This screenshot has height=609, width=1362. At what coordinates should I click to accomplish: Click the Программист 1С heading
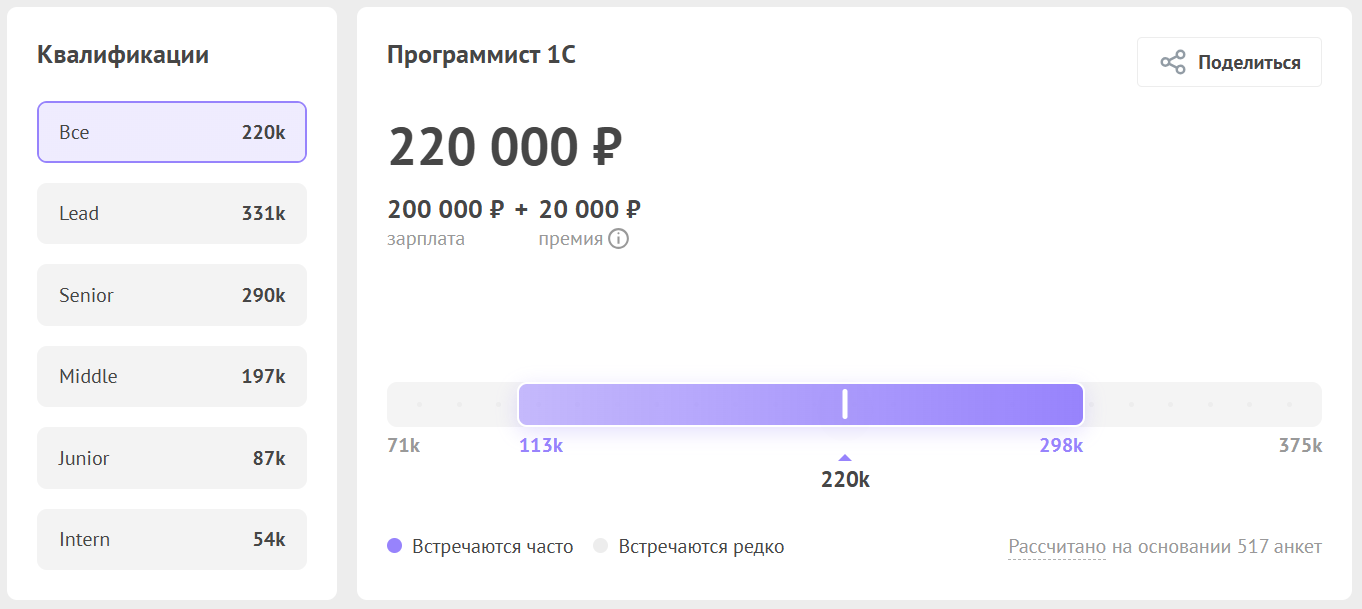(481, 55)
